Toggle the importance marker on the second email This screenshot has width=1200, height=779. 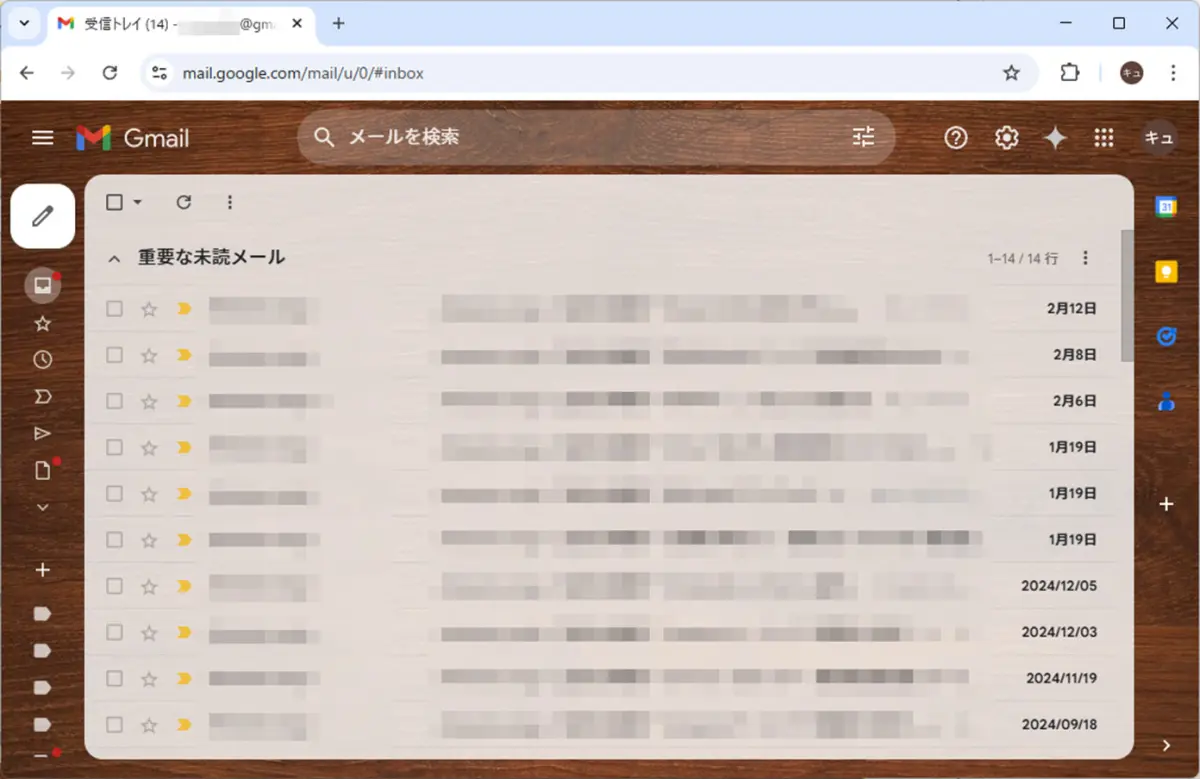click(x=183, y=354)
